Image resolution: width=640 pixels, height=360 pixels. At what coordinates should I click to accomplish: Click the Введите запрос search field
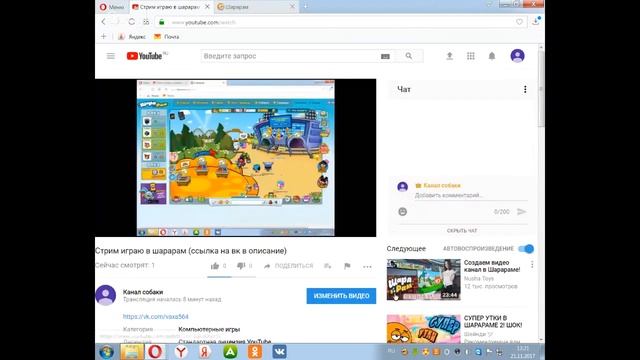(x=289, y=56)
